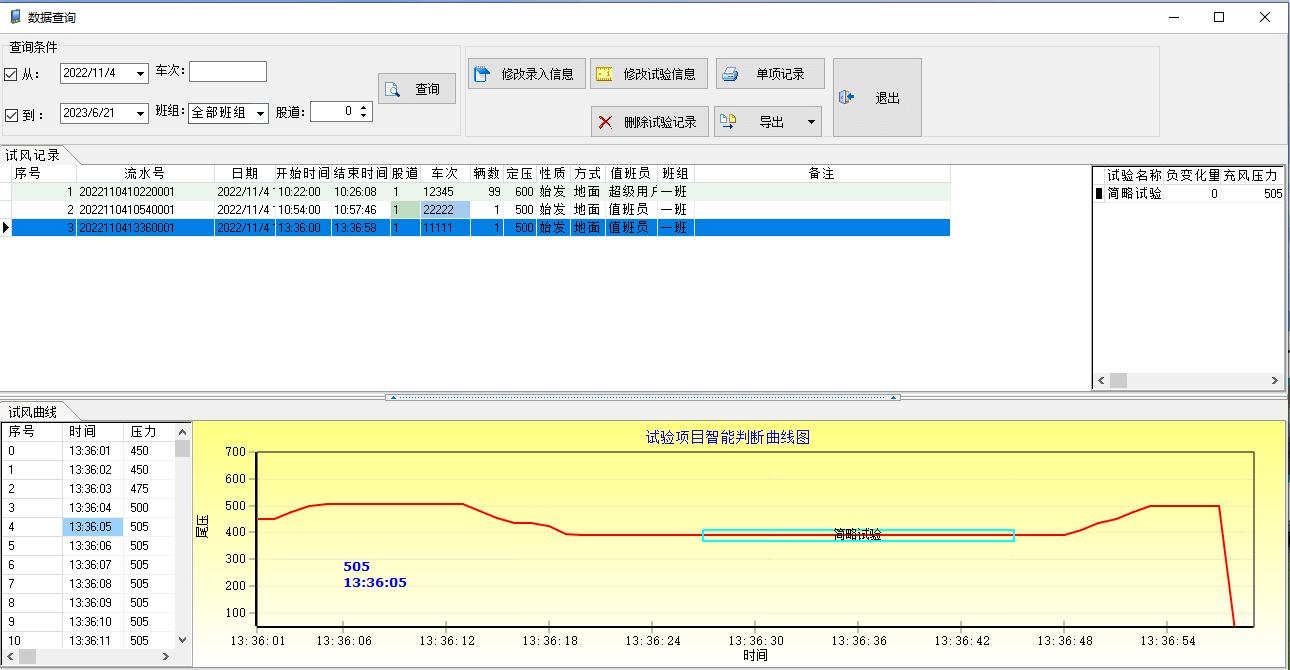Viewport: 1290px width, 670px height.
Task: Click the 压力 column header in curve list
Action: point(150,432)
